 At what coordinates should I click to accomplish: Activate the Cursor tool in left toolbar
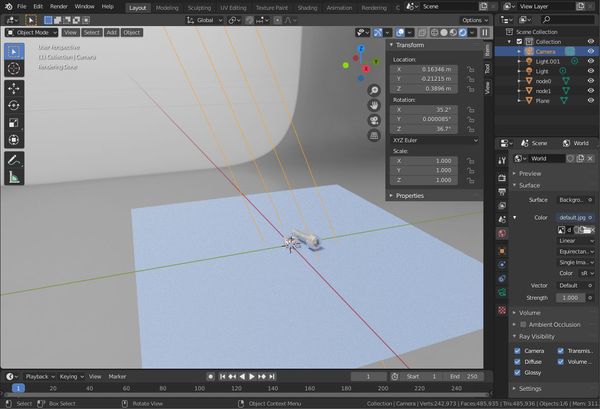(x=14, y=68)
